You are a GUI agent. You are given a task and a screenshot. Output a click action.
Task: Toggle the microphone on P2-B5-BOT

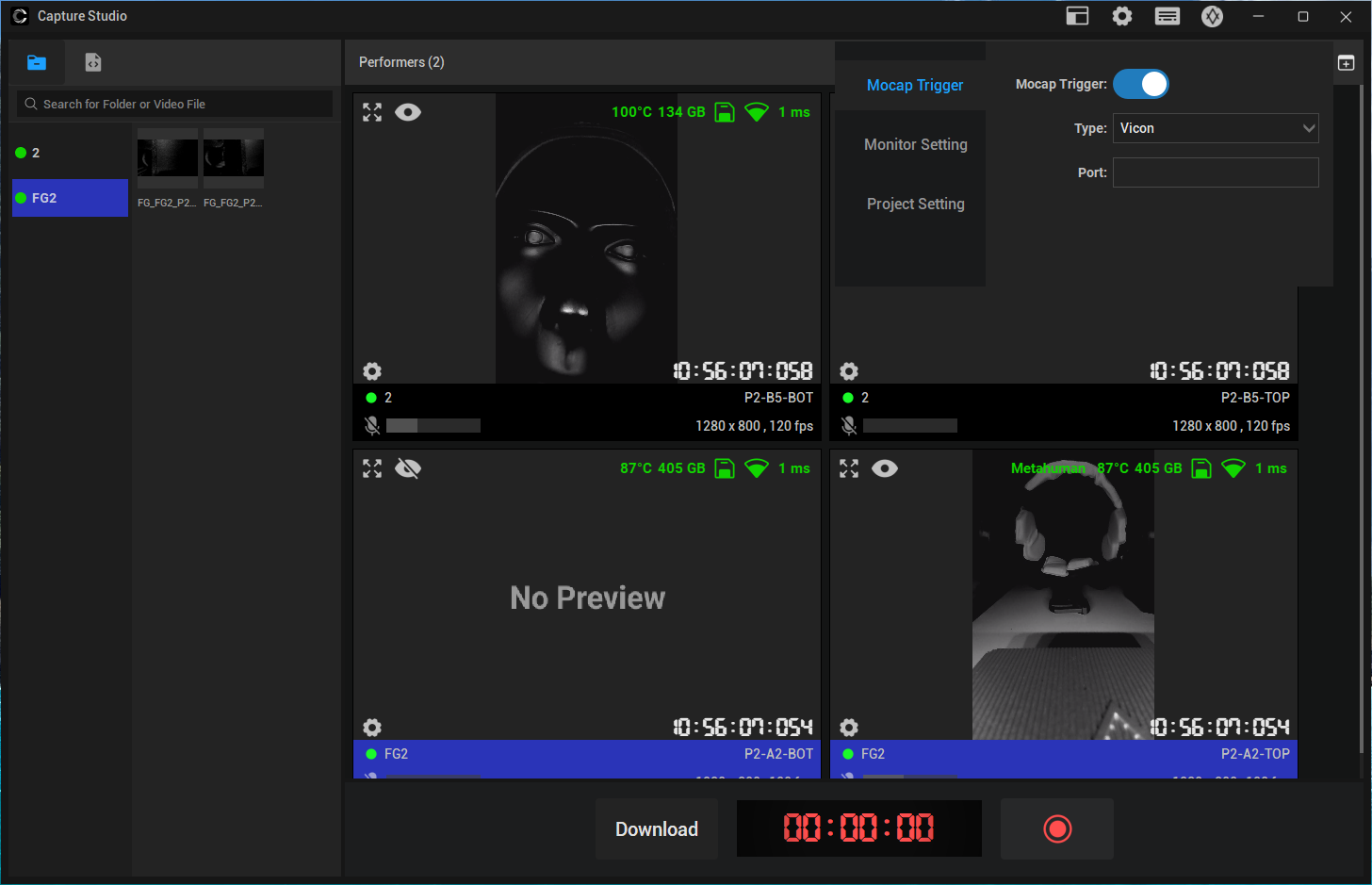pos(372,426)
